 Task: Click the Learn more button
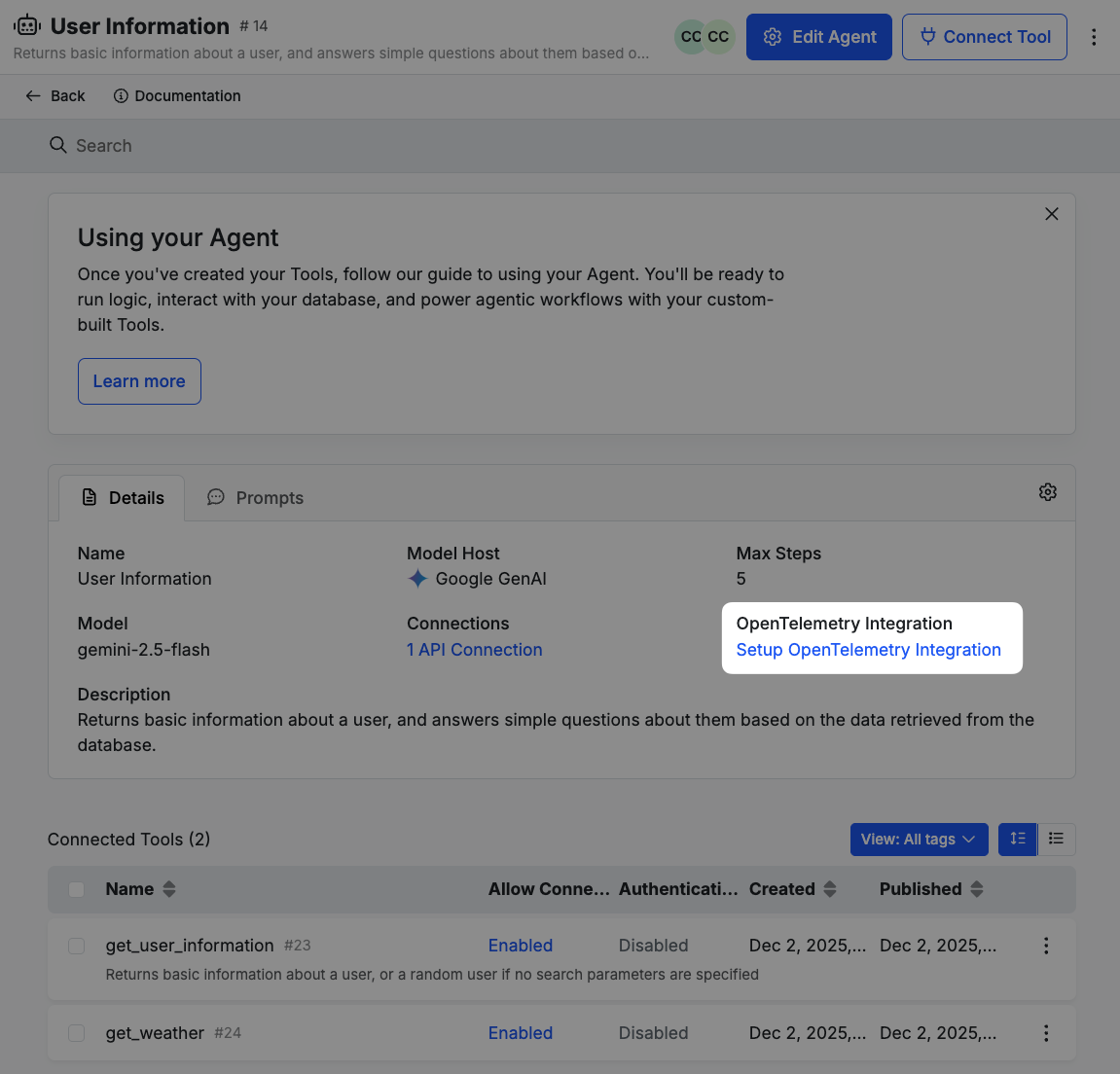pyautogui.click(x=139, y=381)
